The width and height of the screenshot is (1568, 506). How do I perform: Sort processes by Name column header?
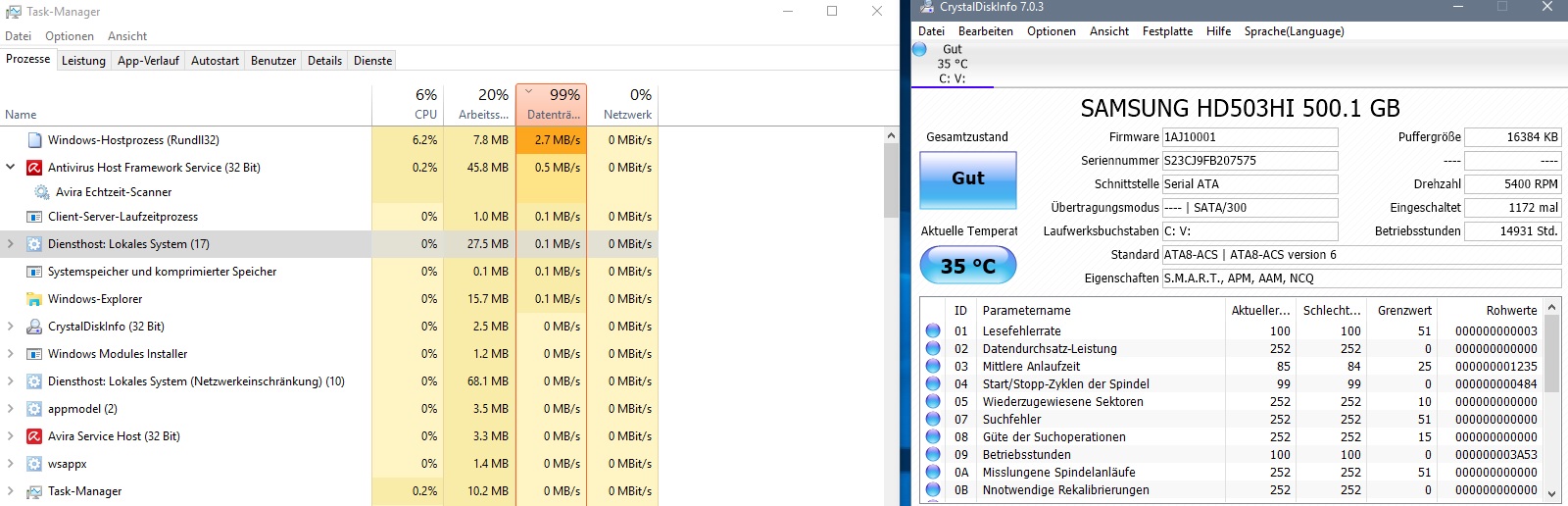tap(186, 104)
